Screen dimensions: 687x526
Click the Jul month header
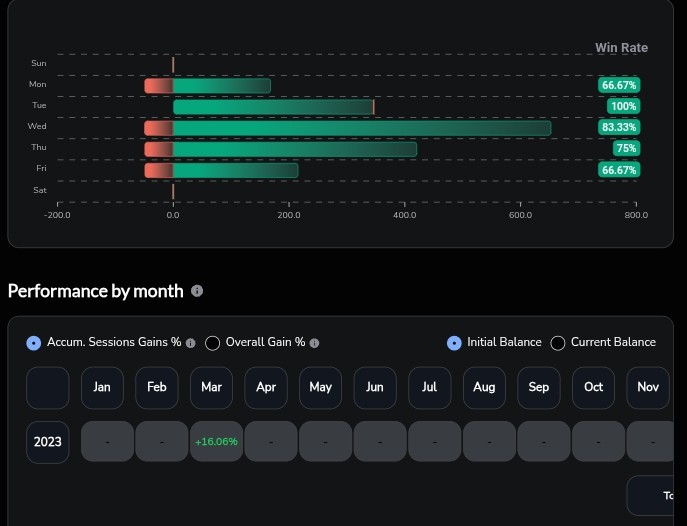click(x=429, y=388)
